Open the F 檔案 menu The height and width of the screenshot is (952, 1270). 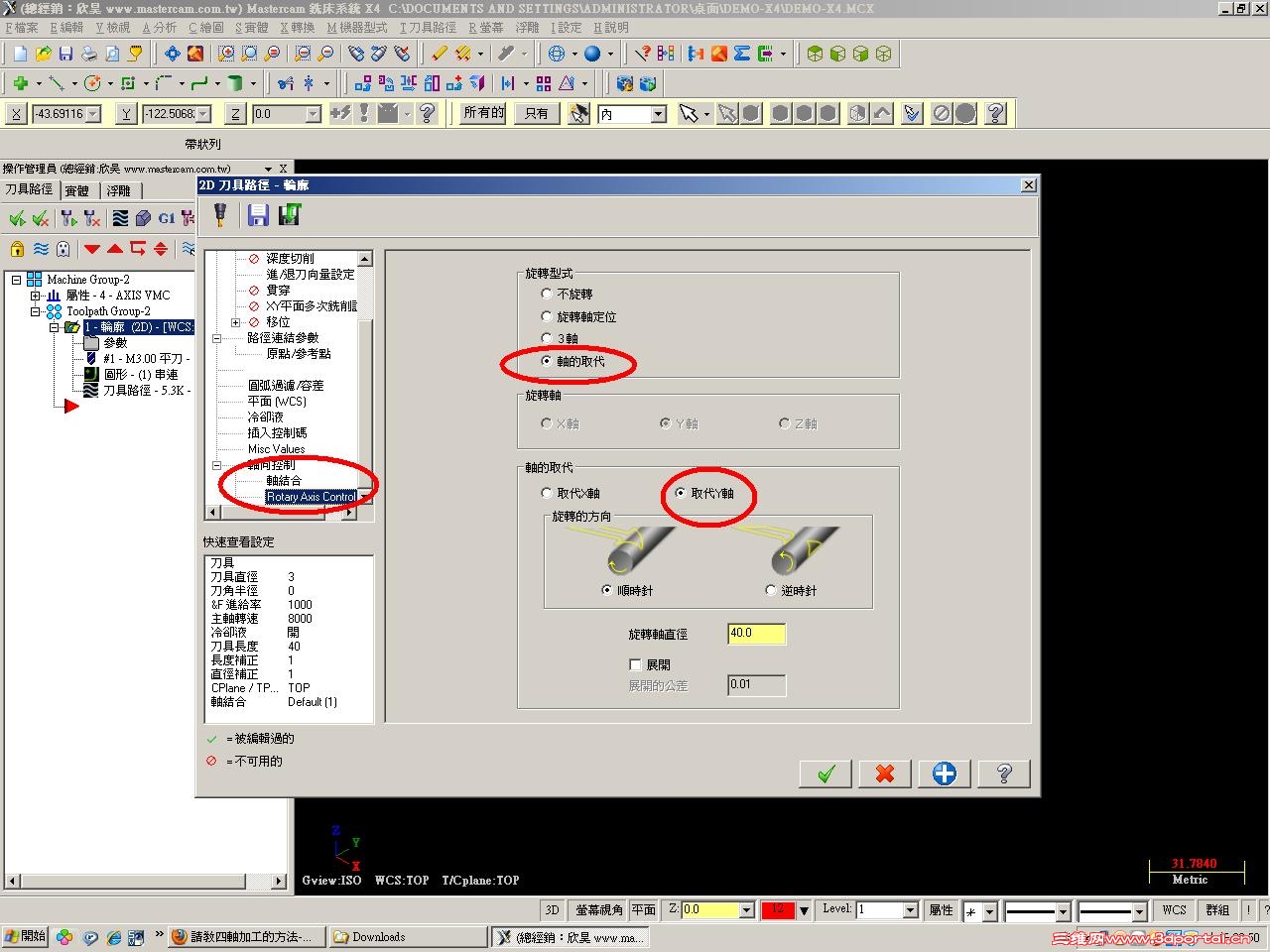tap(22, 28)
